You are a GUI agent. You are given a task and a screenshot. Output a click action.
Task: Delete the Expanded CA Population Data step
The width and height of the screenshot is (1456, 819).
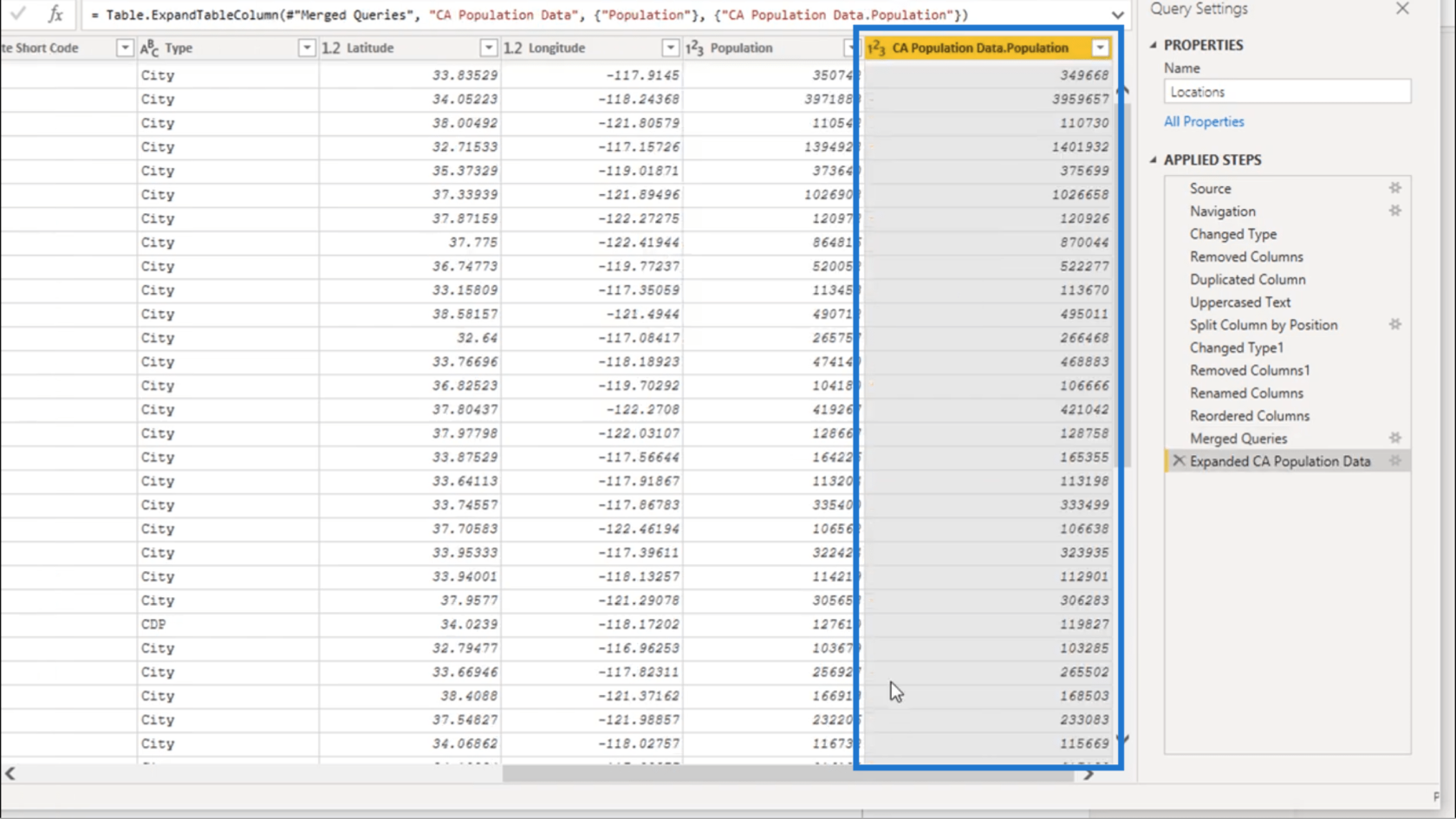click(x=1179, y=461)
